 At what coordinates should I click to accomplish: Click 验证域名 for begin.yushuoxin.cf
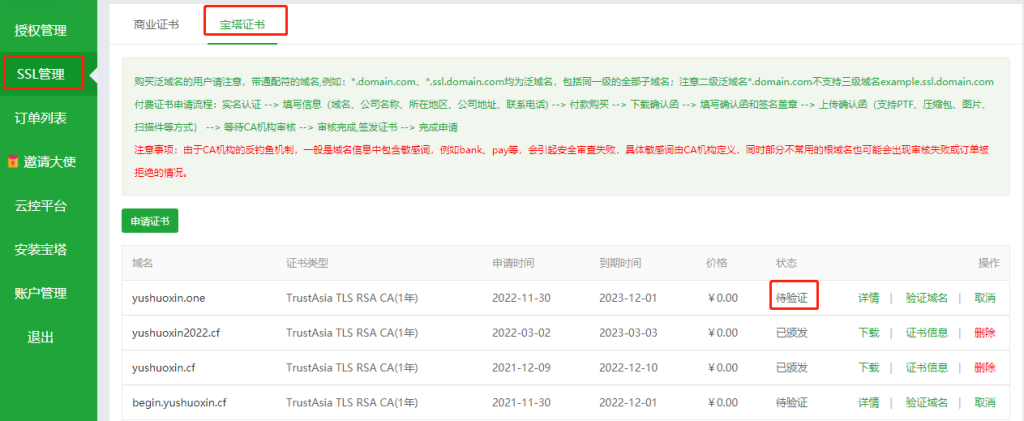point(926,402)
